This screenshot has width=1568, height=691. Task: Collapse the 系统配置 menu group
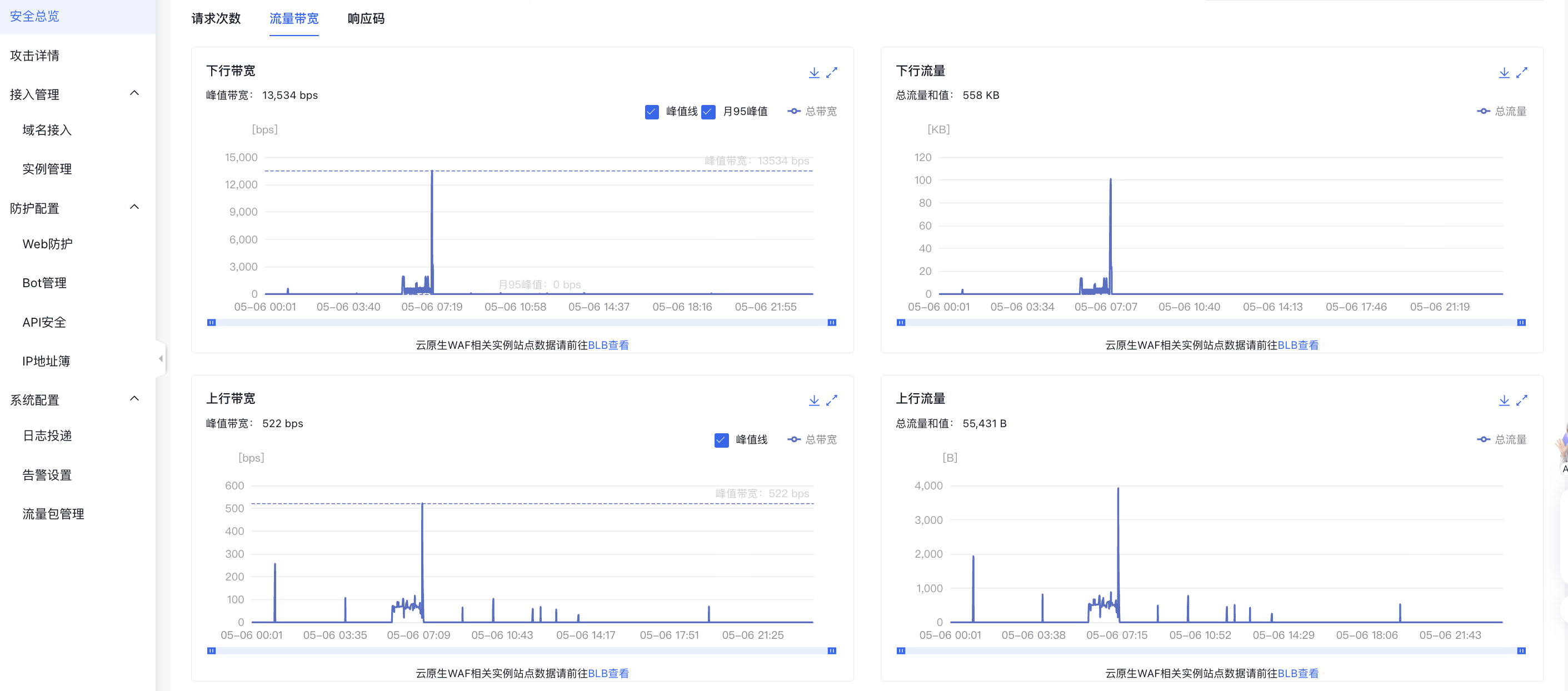[x=134, y=399]
